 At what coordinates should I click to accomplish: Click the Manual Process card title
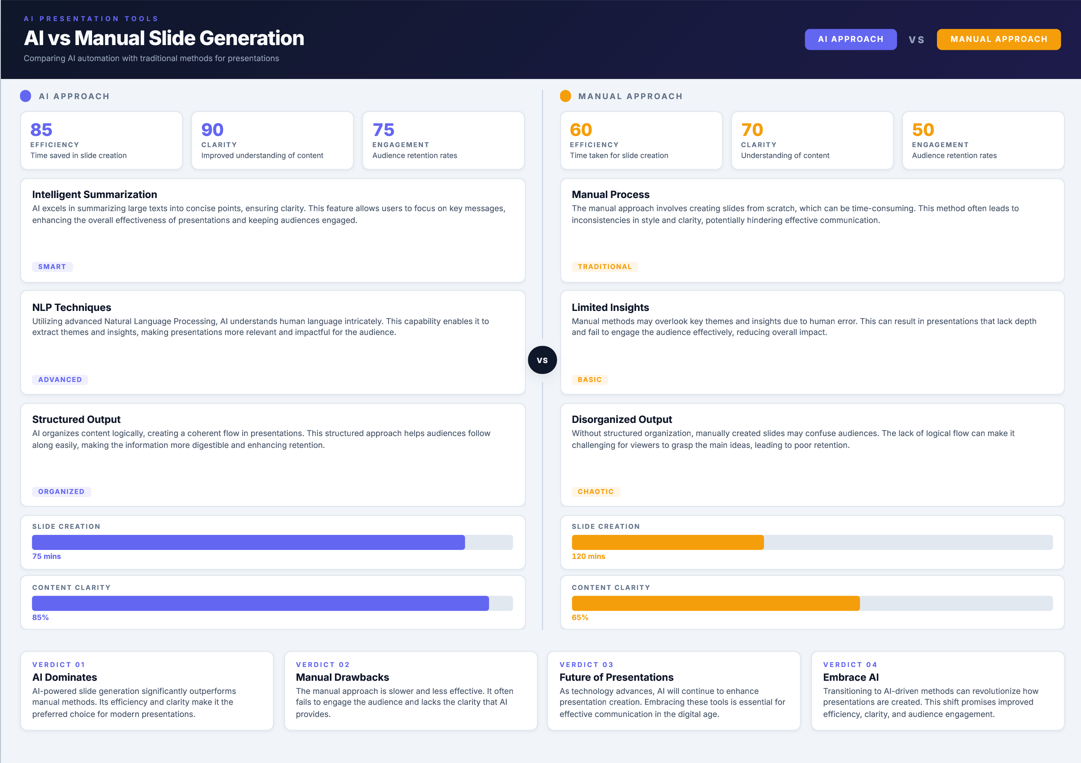click(610, 195)
